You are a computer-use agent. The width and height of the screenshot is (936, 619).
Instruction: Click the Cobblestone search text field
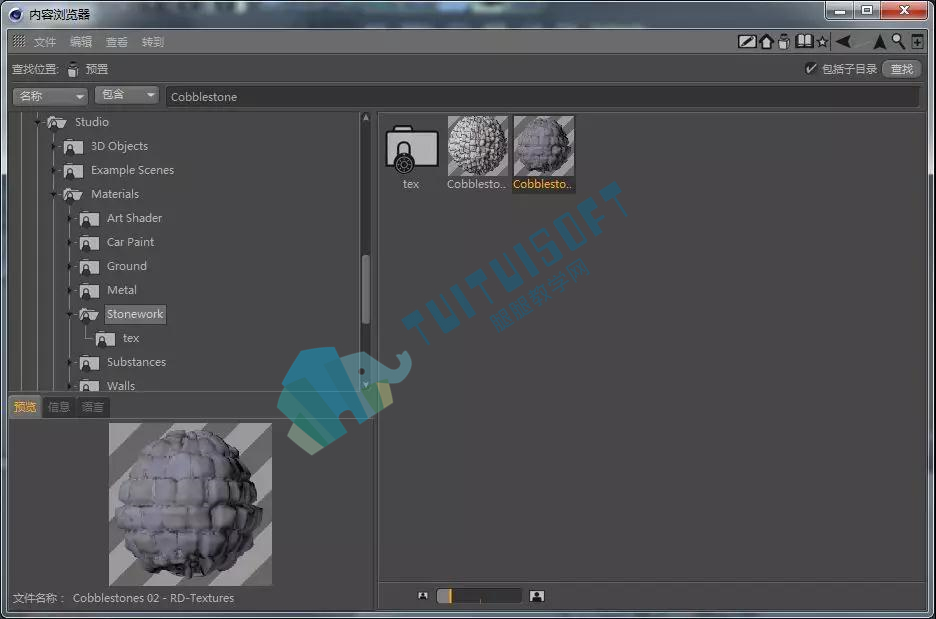pyautogui.click(x=542, y=97)
